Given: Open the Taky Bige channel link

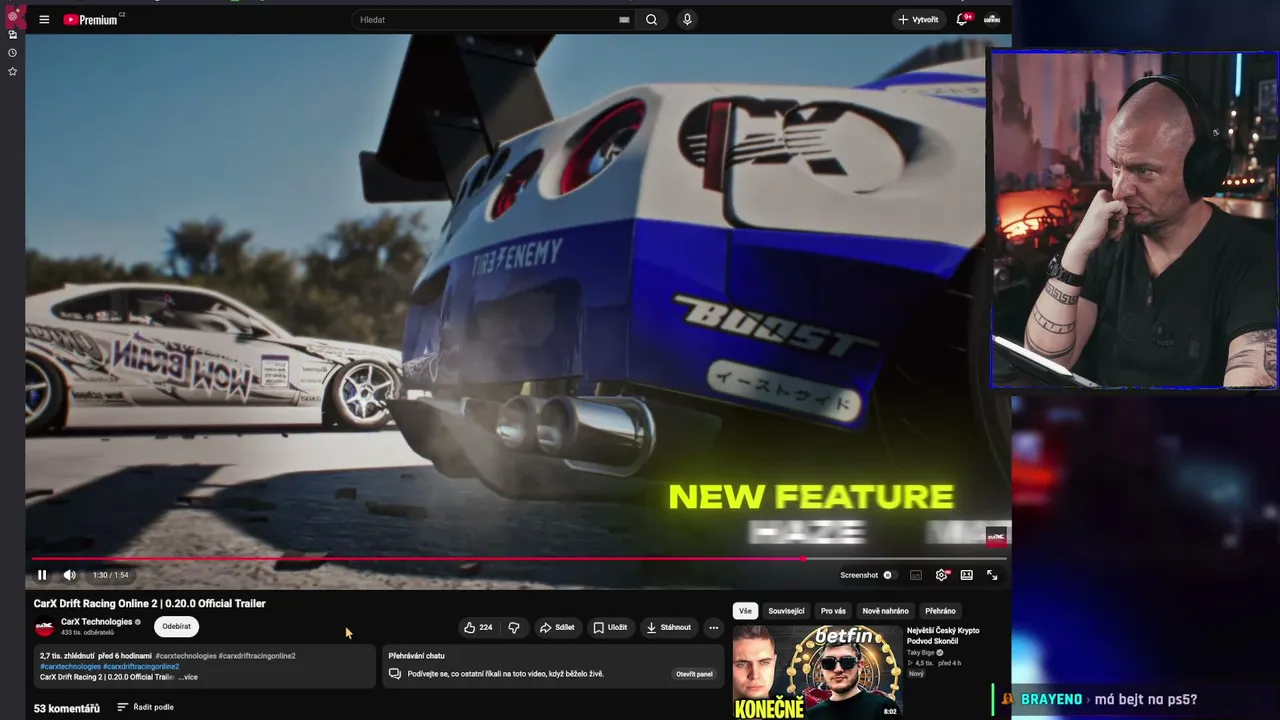Looking at the screenshot, I should click(x=921, y=652).
